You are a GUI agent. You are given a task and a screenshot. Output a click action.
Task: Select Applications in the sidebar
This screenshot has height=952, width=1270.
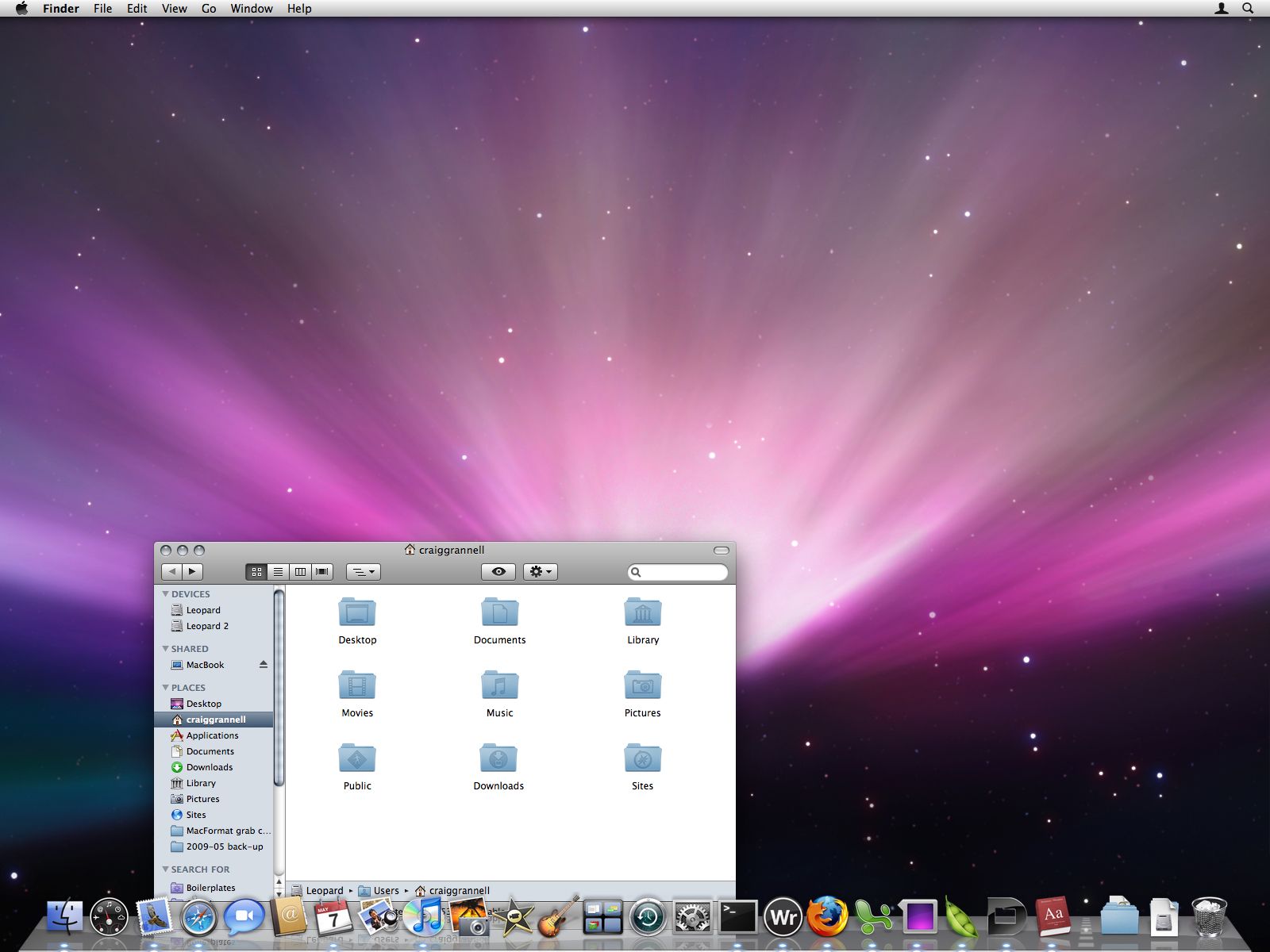pyautogui.click(x=211, y=735)
